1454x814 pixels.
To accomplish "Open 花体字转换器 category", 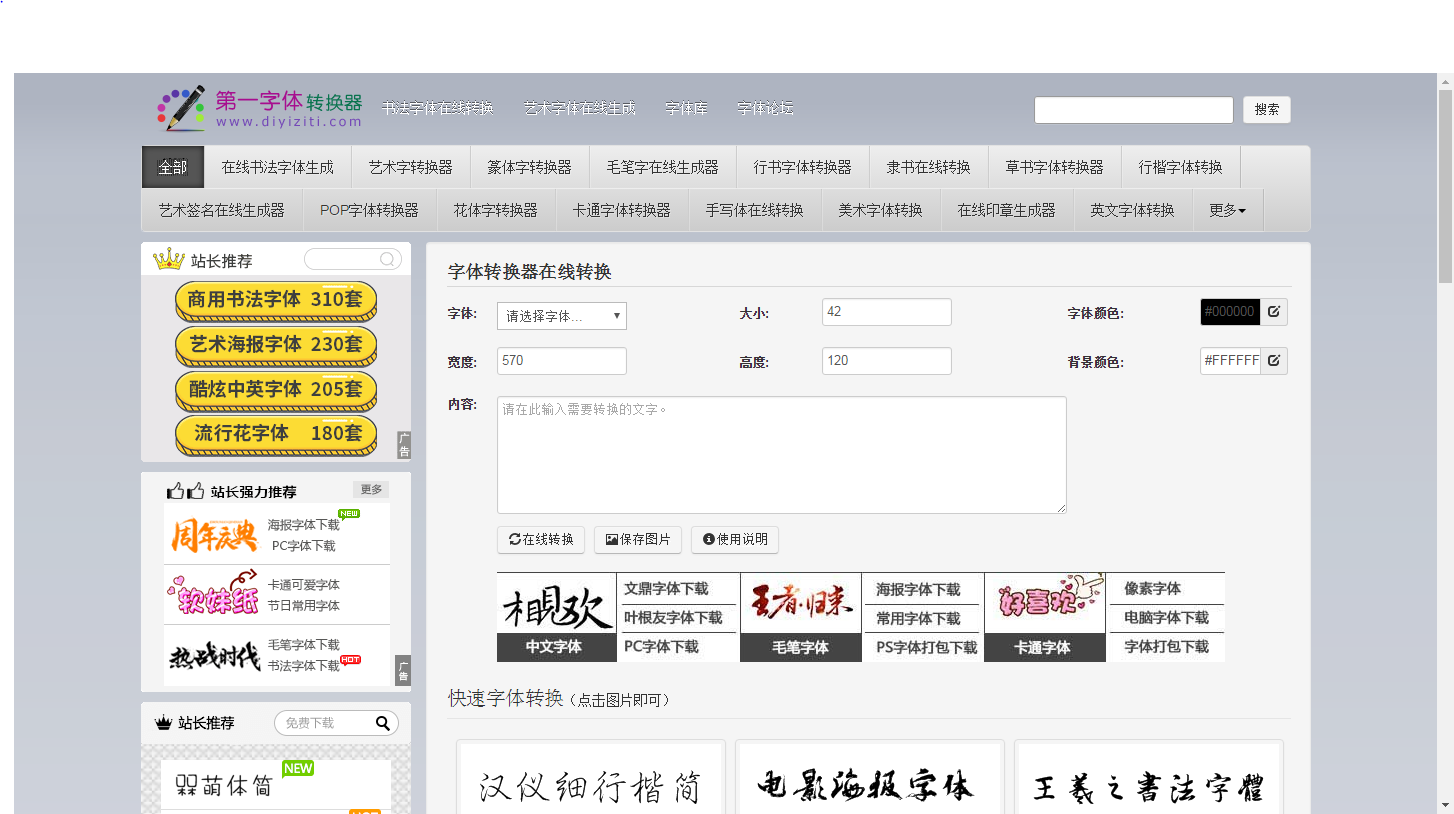I will [496, 211].
